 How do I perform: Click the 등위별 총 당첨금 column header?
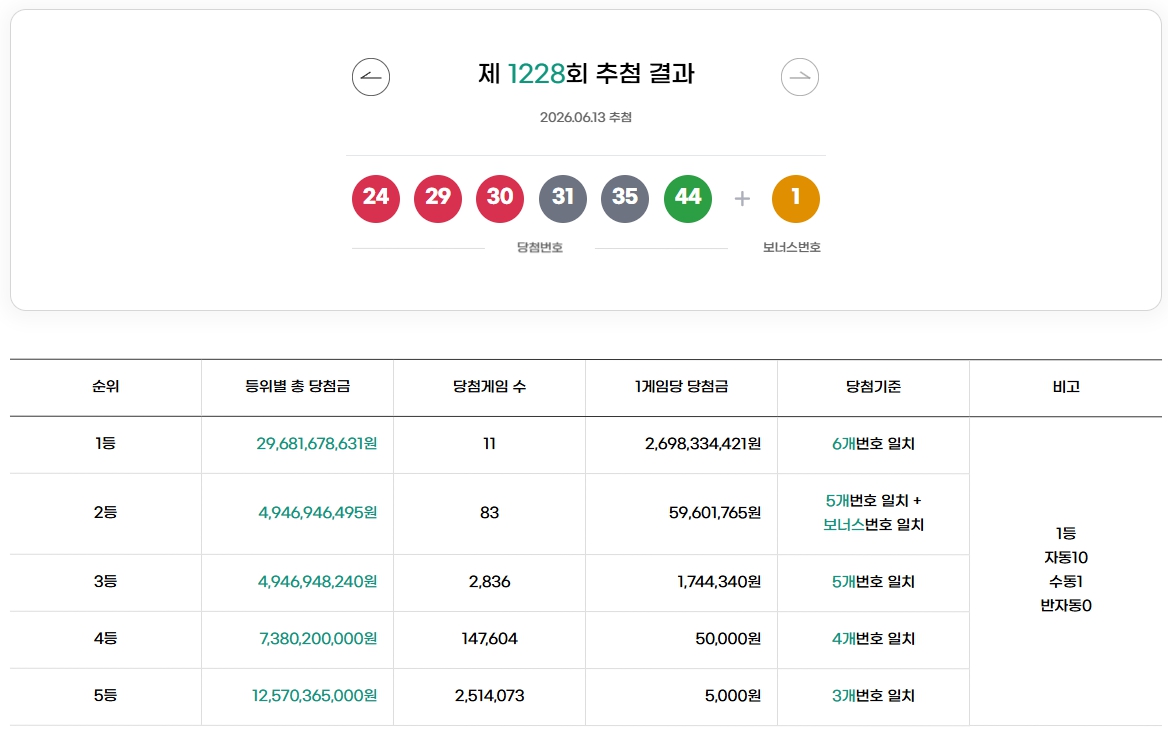coord(297,386)
